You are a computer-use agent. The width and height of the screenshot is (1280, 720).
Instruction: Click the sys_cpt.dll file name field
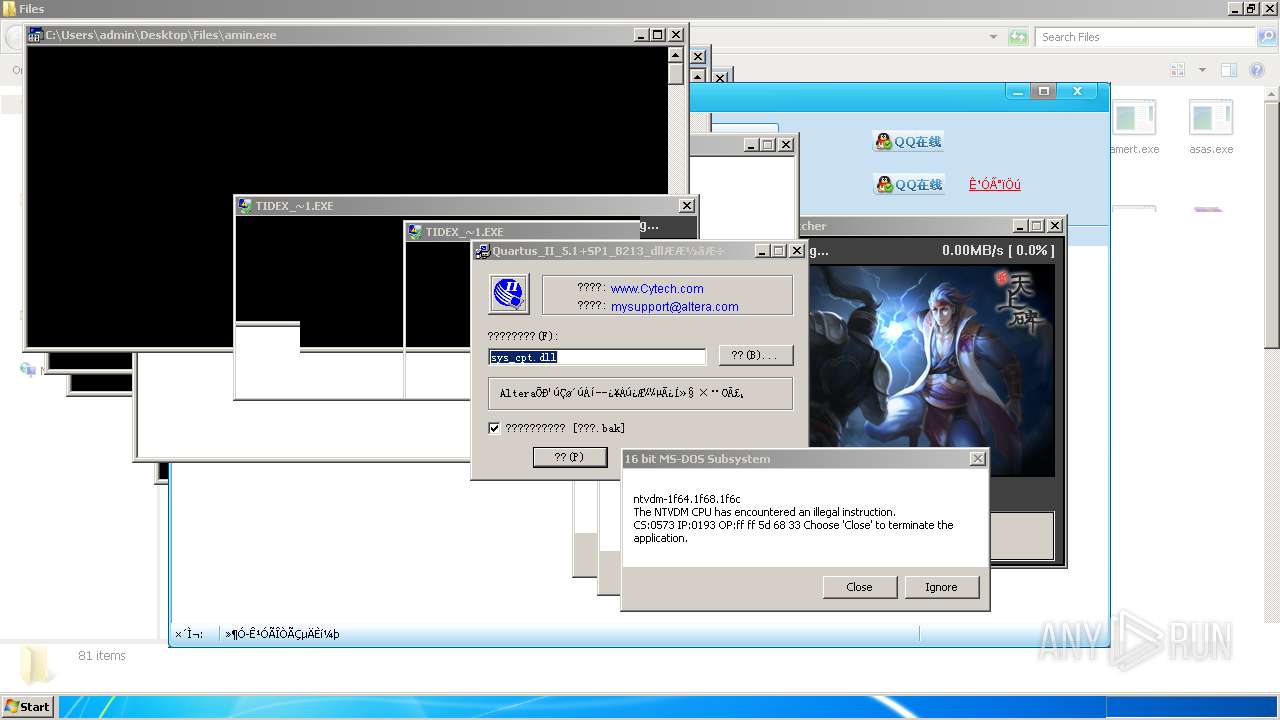[597, 357]
